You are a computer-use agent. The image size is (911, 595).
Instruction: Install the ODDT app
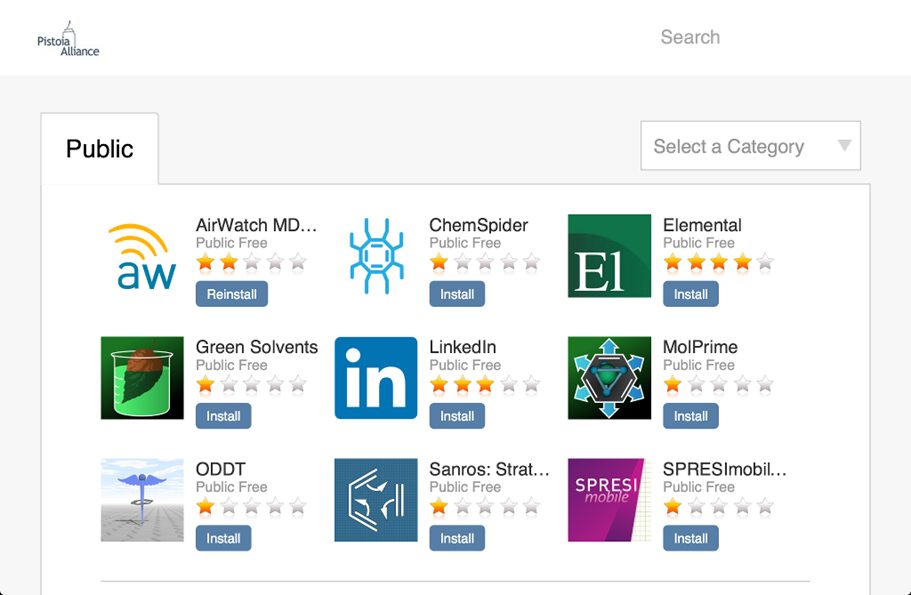[223, 538]
